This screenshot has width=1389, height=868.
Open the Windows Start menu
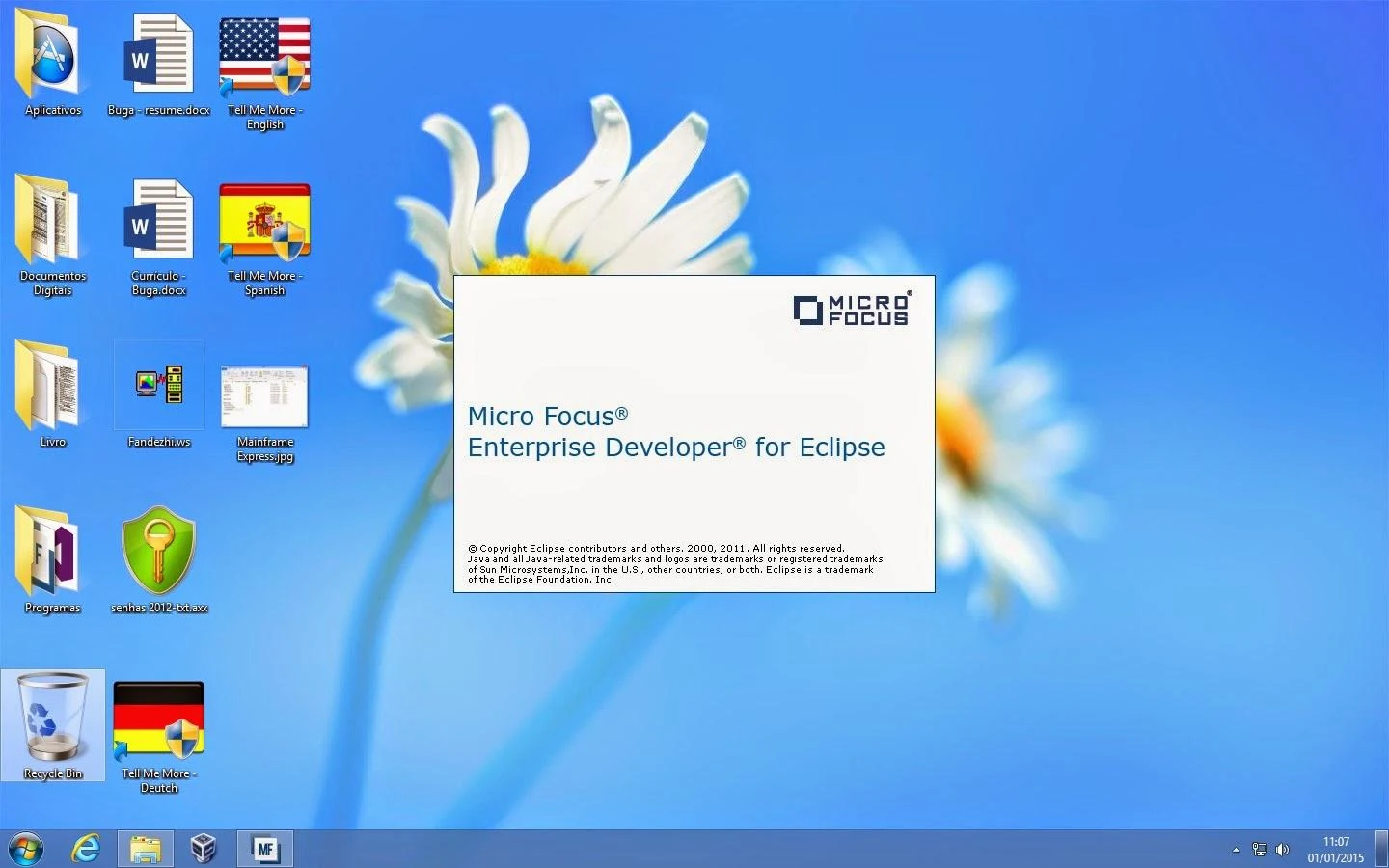click(x=25, y=849)
